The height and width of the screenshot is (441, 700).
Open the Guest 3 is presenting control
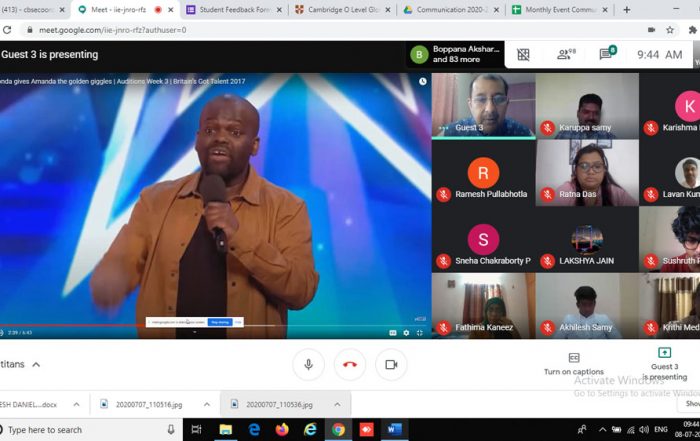[664, 364]
